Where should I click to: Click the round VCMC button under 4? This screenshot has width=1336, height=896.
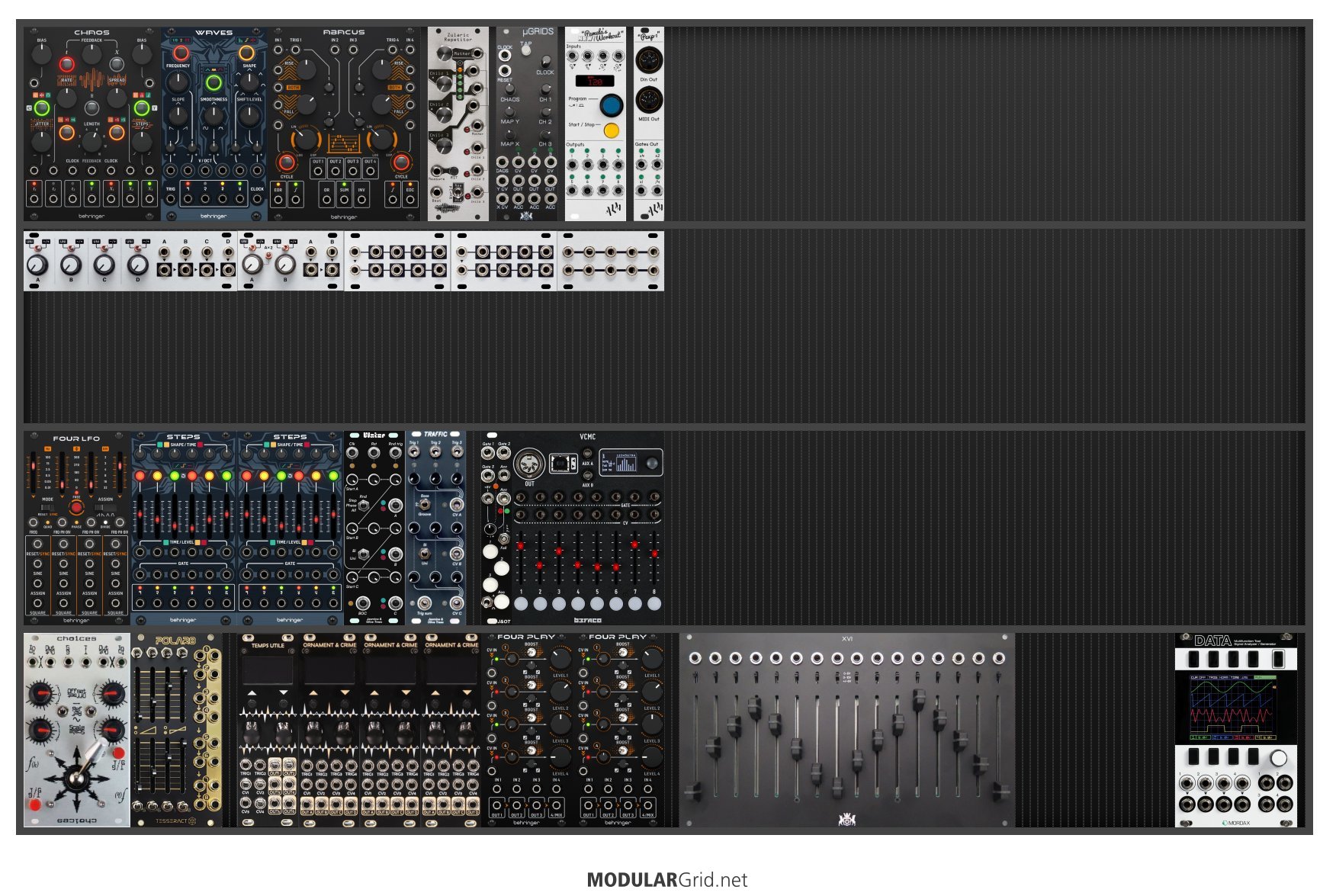click(578, 604)
